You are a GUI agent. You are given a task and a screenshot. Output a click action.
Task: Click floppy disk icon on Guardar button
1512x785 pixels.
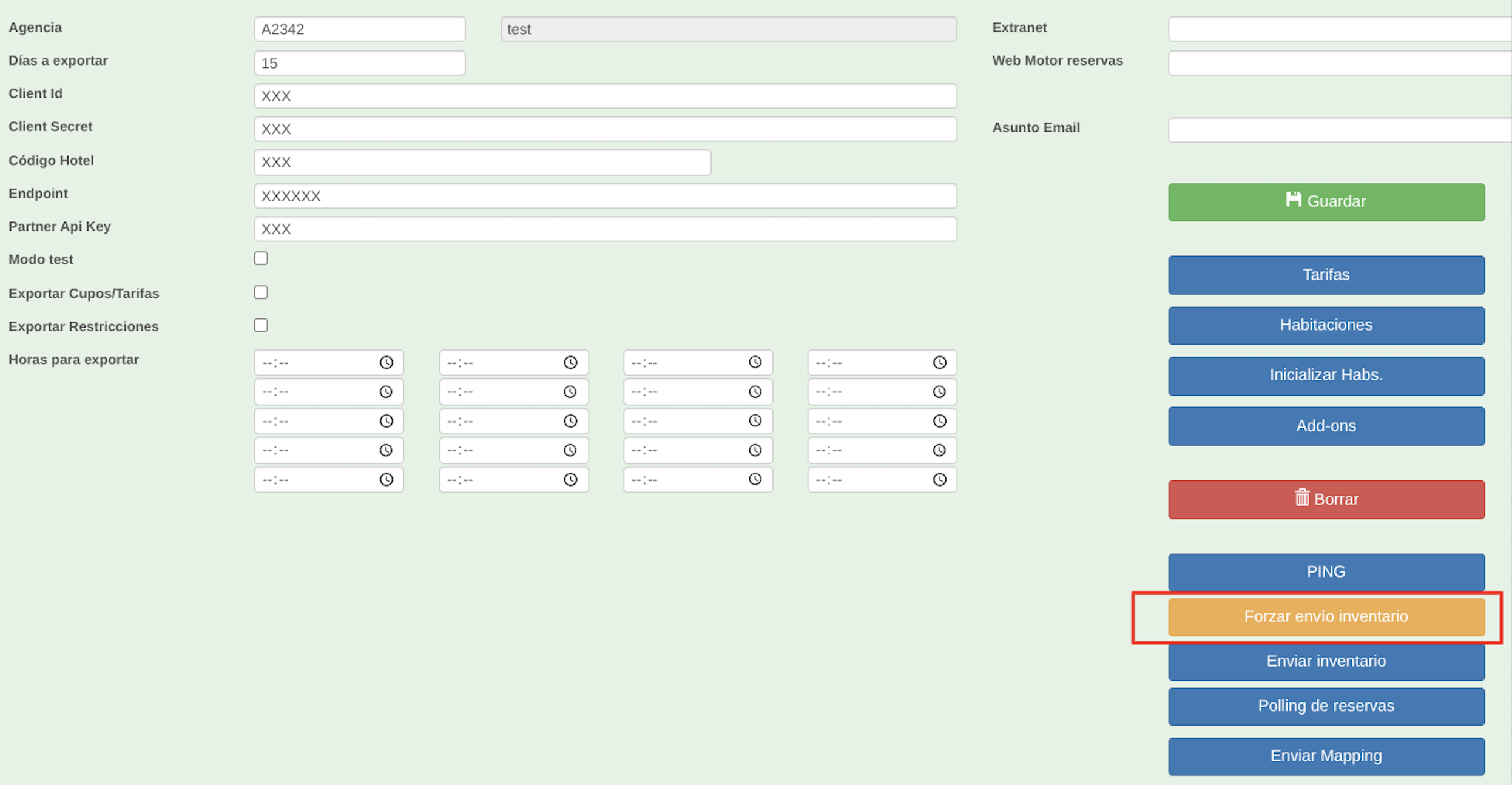pos(1293,200)
